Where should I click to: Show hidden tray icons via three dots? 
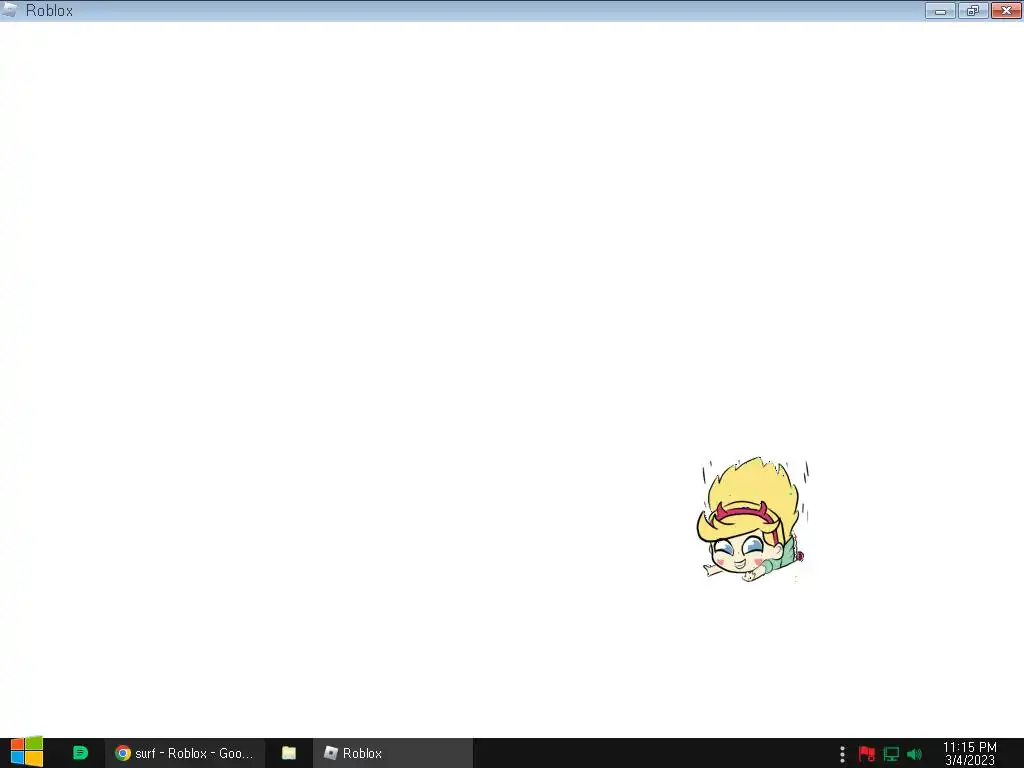tap(842, 754)
